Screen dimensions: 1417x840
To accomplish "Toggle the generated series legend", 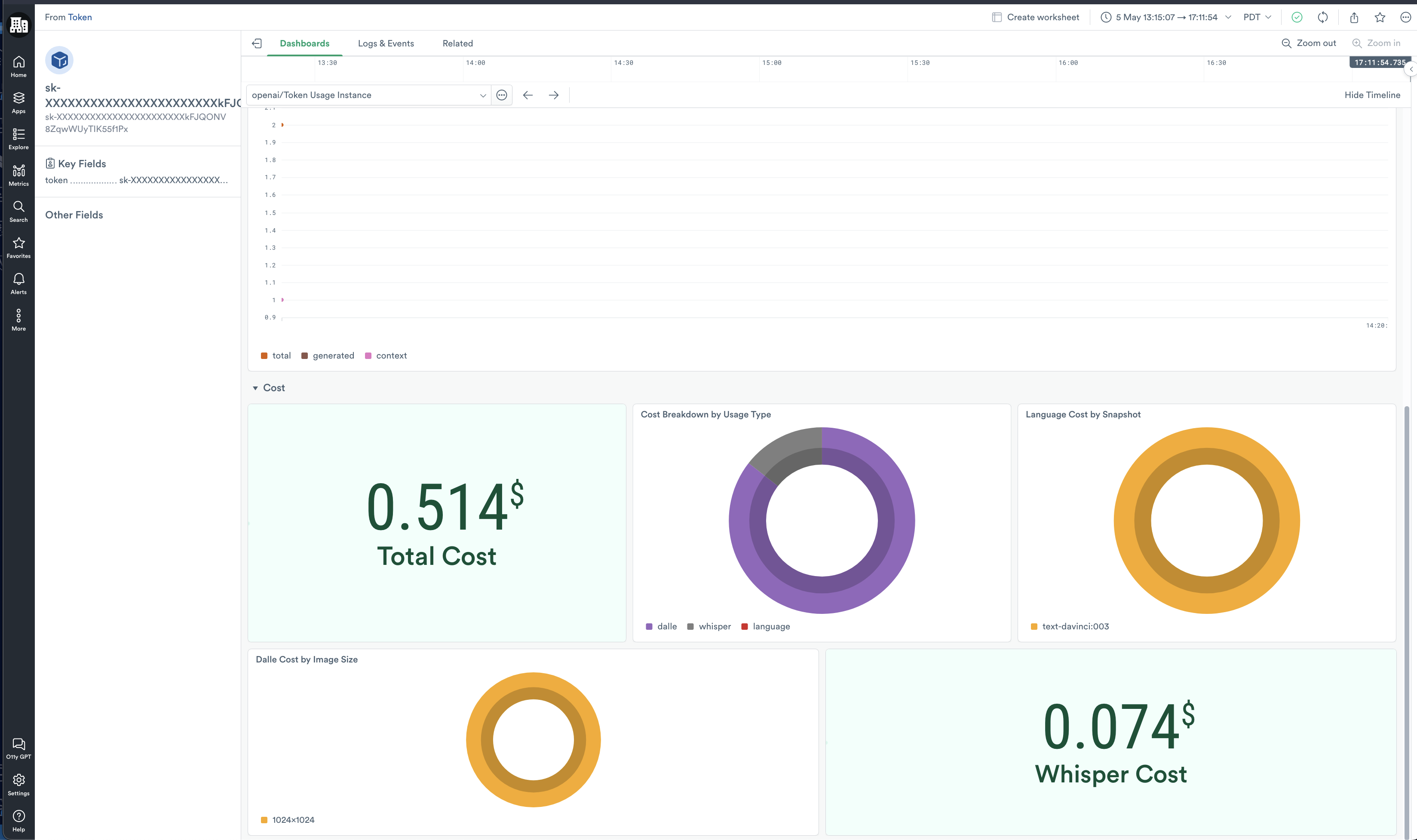I will point(328,356).
